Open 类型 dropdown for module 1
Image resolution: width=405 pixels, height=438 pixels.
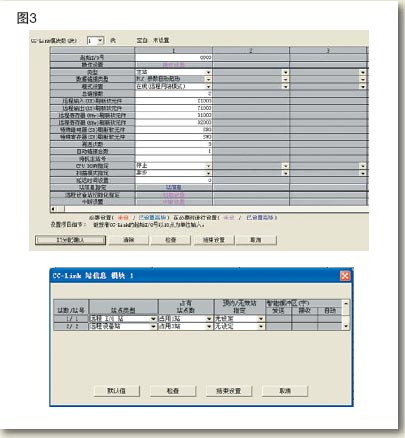[x=208, y=72]
